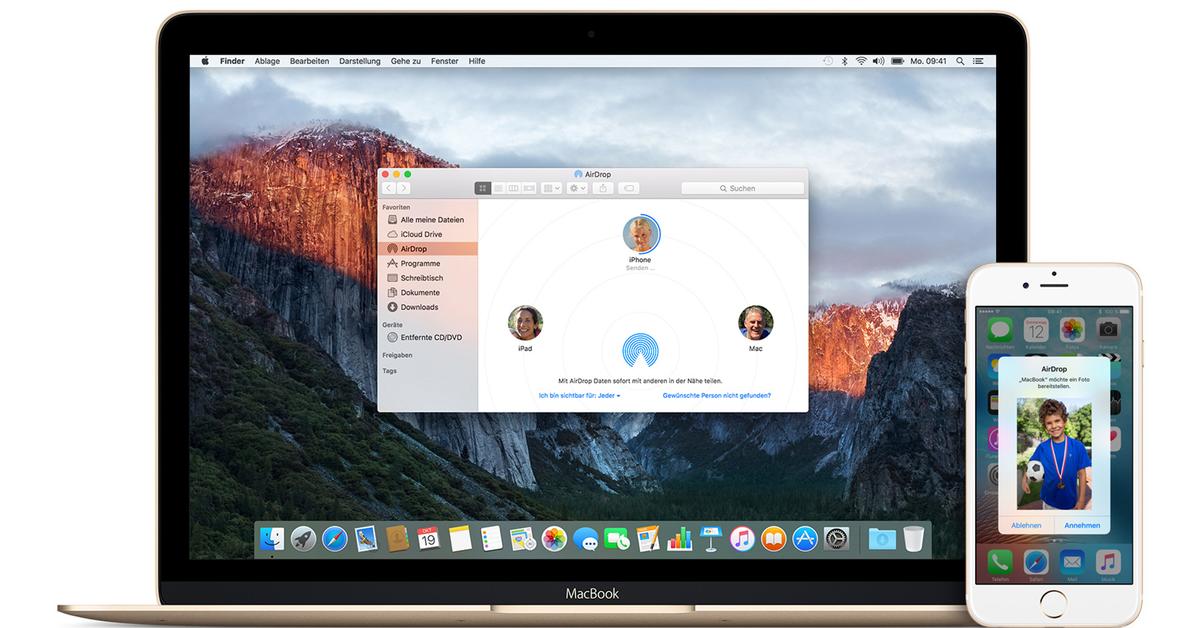The height and width of the screenshot is (628, 1200).
Task: Click Spotlight magnifier in menu bar
Action: (x=962, y=61)
